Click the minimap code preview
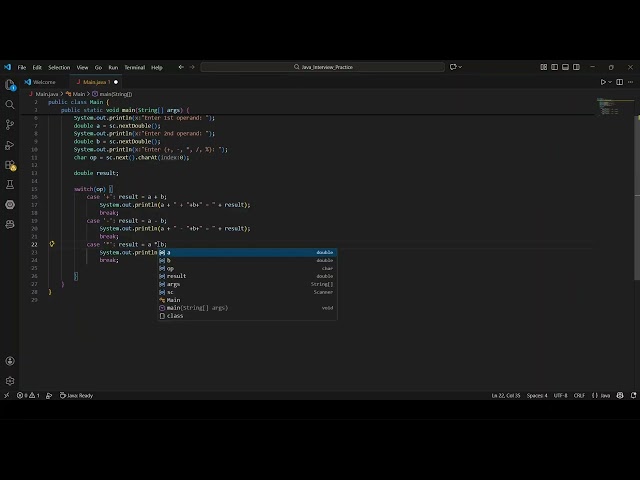This screenshot has height=480, width=640. [x=608, y=107]
